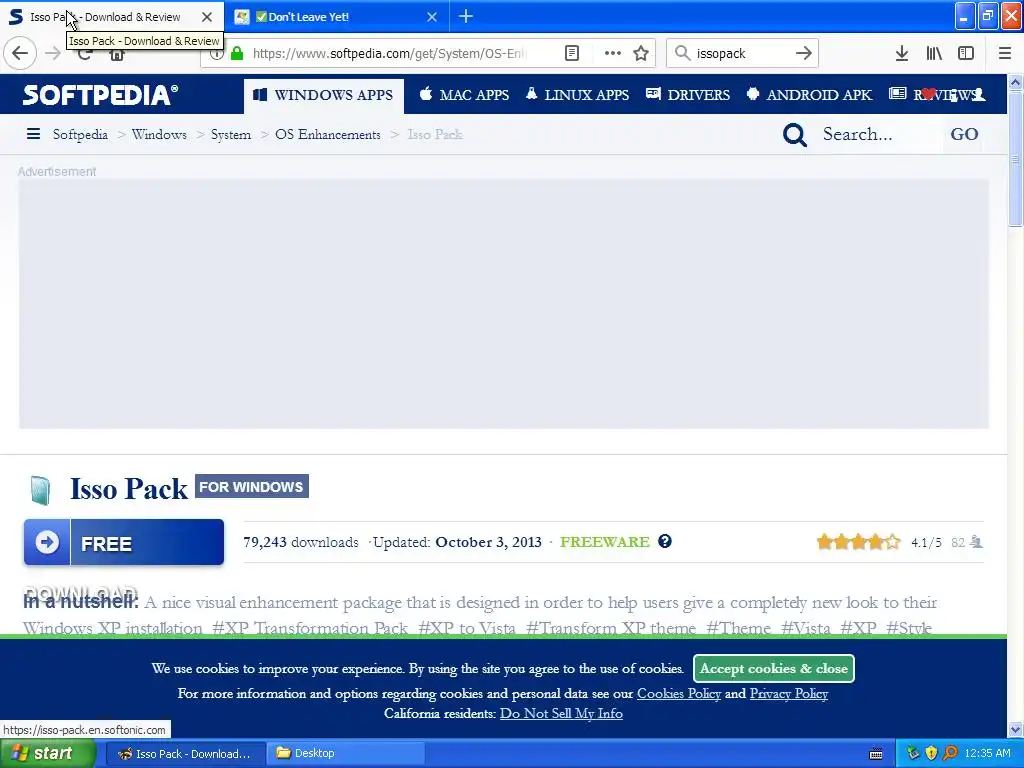This screenshot has height=768, width=1024.
Task: Open the Library bookshelf icon
Action: pyautogui.click(x=934, y=53)
